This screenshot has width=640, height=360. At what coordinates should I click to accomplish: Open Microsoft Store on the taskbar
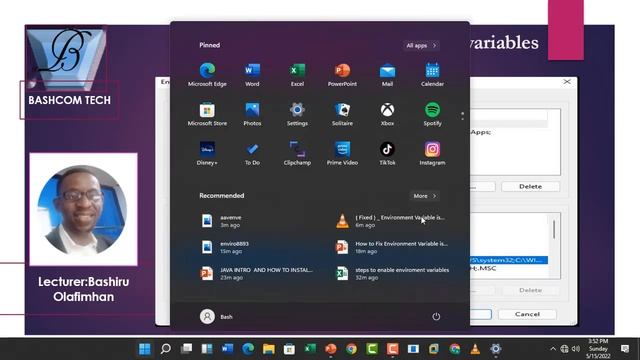click(289, 349)
